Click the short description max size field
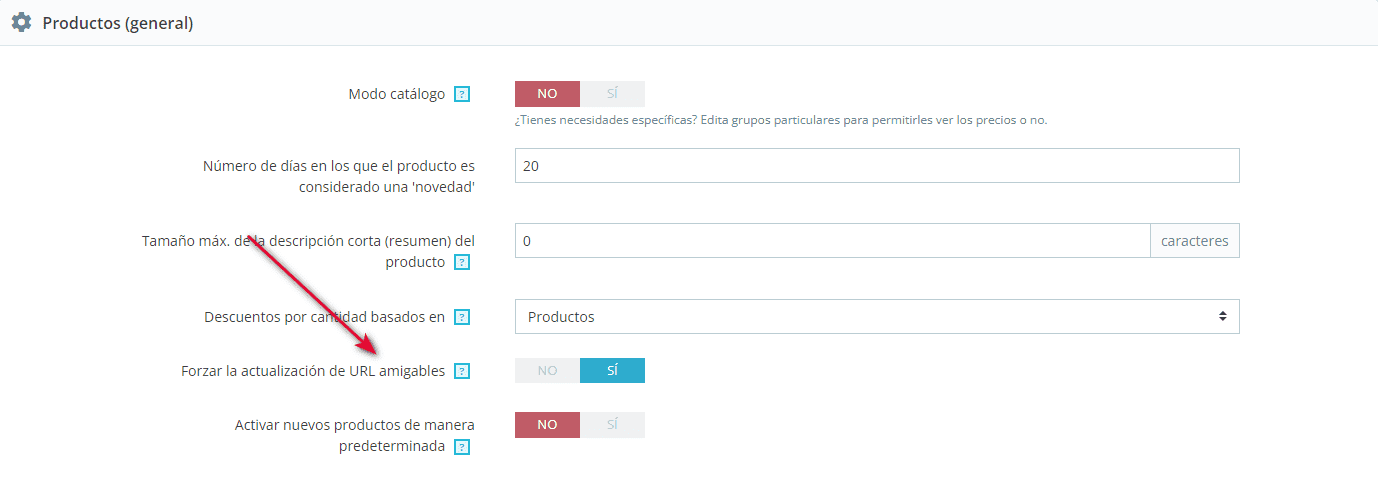Viewport: 1378px width, 486px height. tap(832, 241)
